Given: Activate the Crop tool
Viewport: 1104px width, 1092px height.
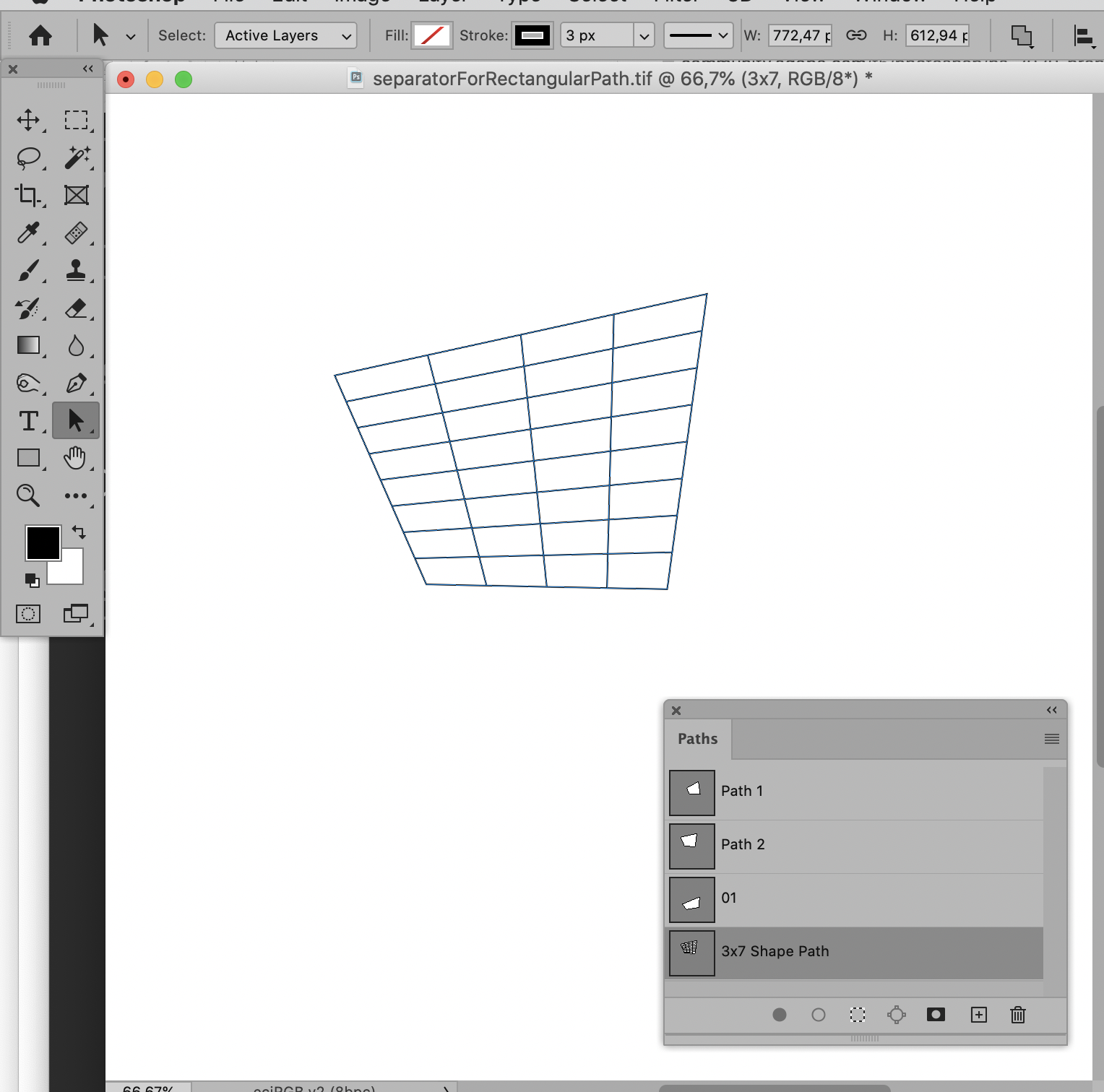Looking at the screenshot, I should 28,195.
